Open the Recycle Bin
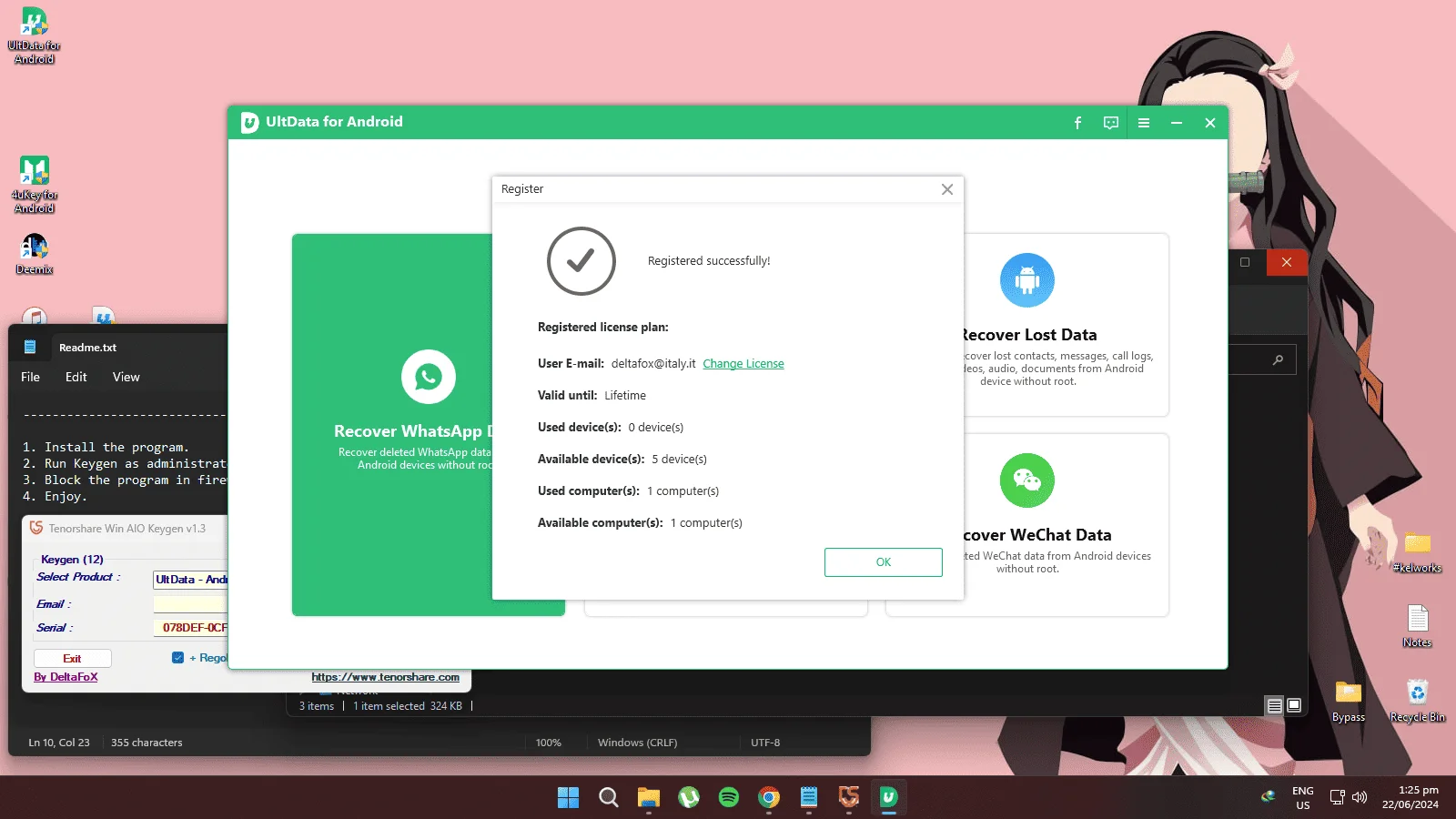The height and width of the screenshot is (819, 1456). pyautogui.click(x=1417, y=701)
